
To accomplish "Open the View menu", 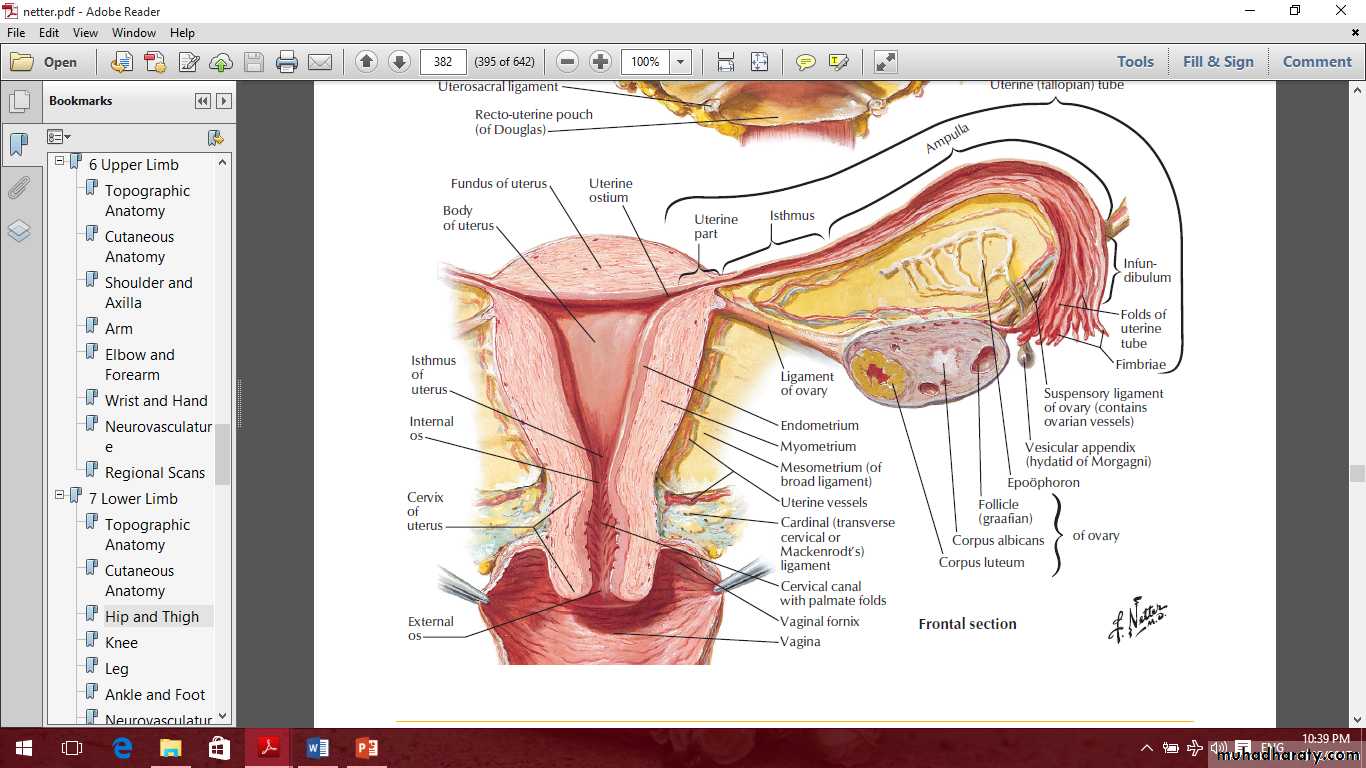I will tap(85, 33).
